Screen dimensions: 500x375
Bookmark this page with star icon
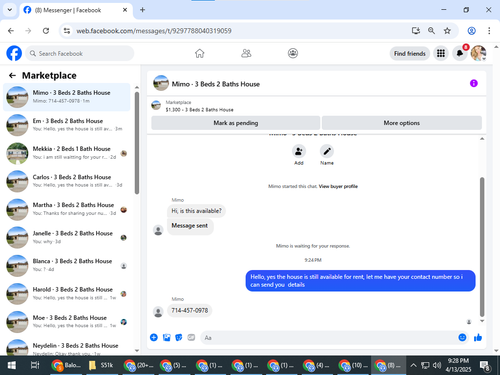[447, 31]
